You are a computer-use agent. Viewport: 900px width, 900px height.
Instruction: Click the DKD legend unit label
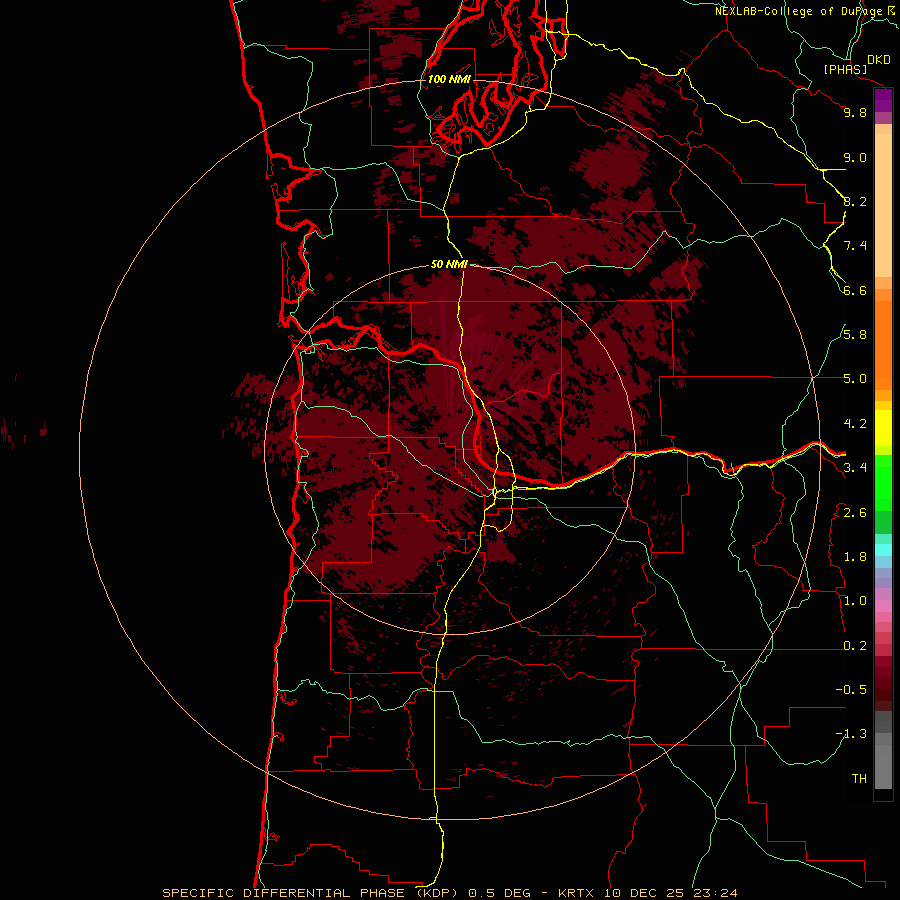tap(879, 60)
